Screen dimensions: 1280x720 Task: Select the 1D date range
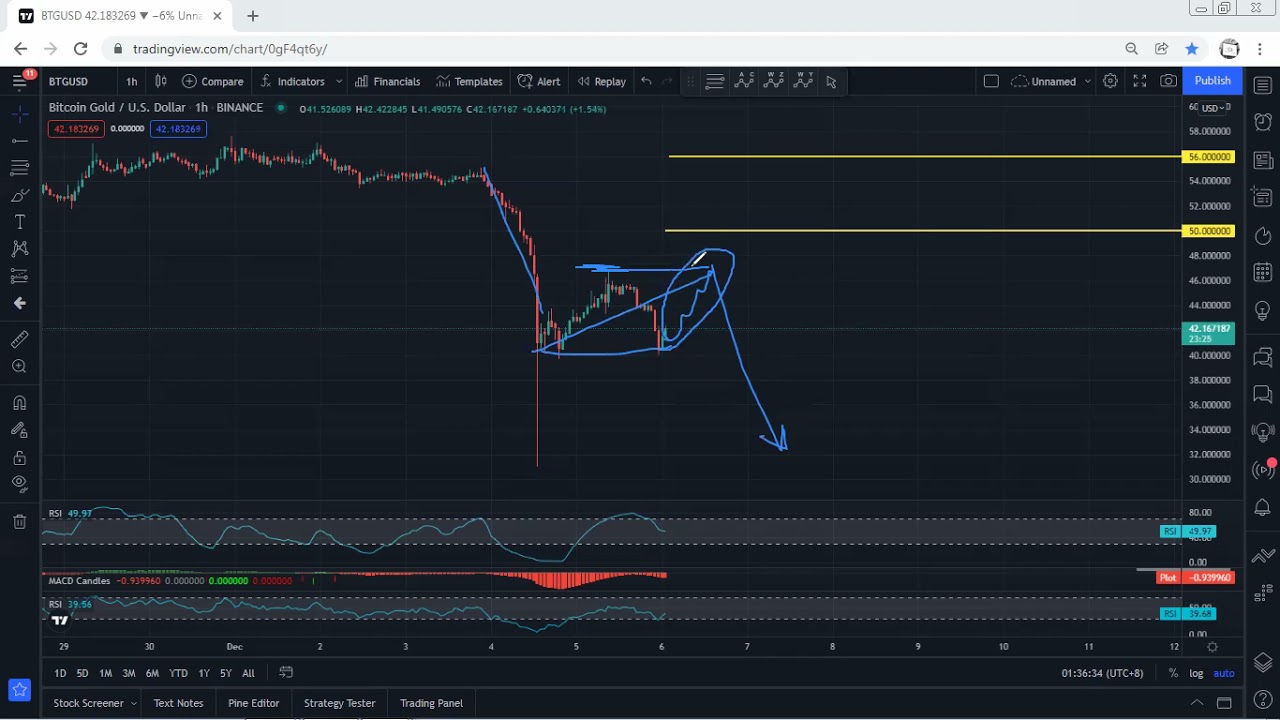coord(60,673)
